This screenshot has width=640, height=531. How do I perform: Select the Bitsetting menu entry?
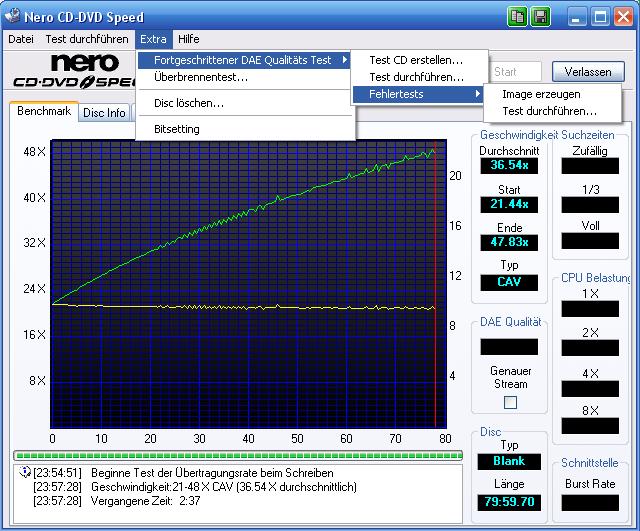(244, 129)
